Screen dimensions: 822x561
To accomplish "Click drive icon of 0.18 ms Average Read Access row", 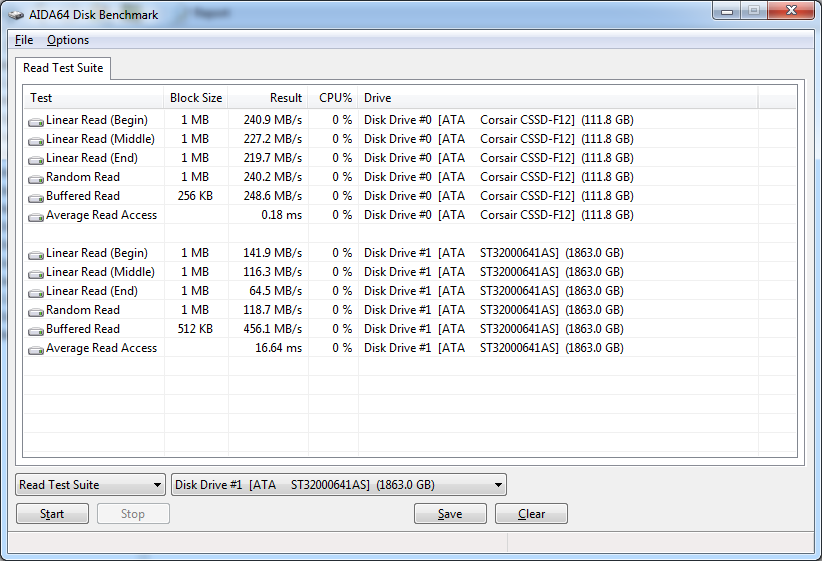I will click(x=36, y=217).
